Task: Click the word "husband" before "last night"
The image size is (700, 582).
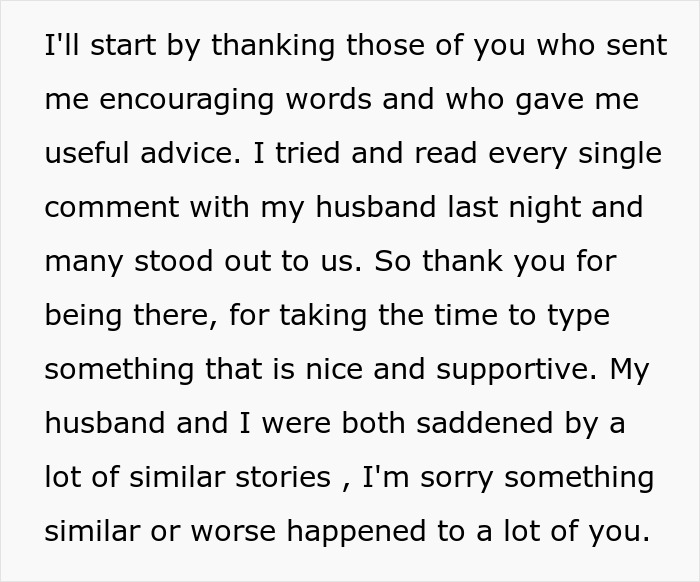Action: (375, 207)
